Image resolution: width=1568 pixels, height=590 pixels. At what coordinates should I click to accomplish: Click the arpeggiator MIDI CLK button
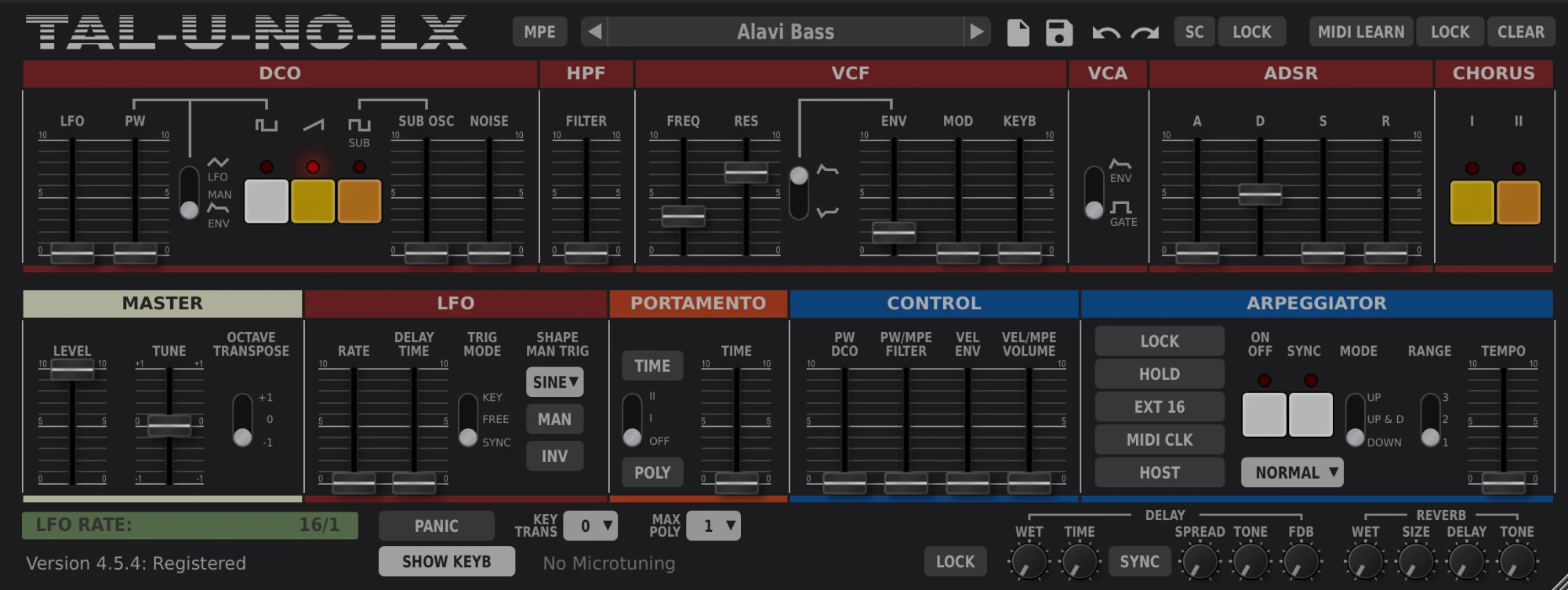[x=1160, y=440]
